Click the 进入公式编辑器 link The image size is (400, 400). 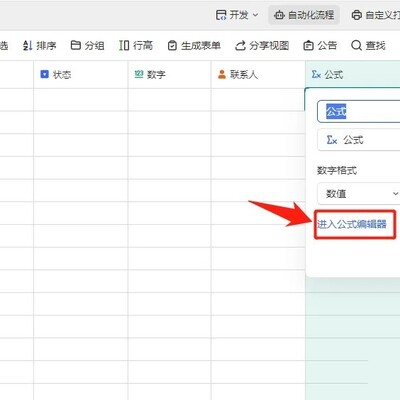[352, 224]
